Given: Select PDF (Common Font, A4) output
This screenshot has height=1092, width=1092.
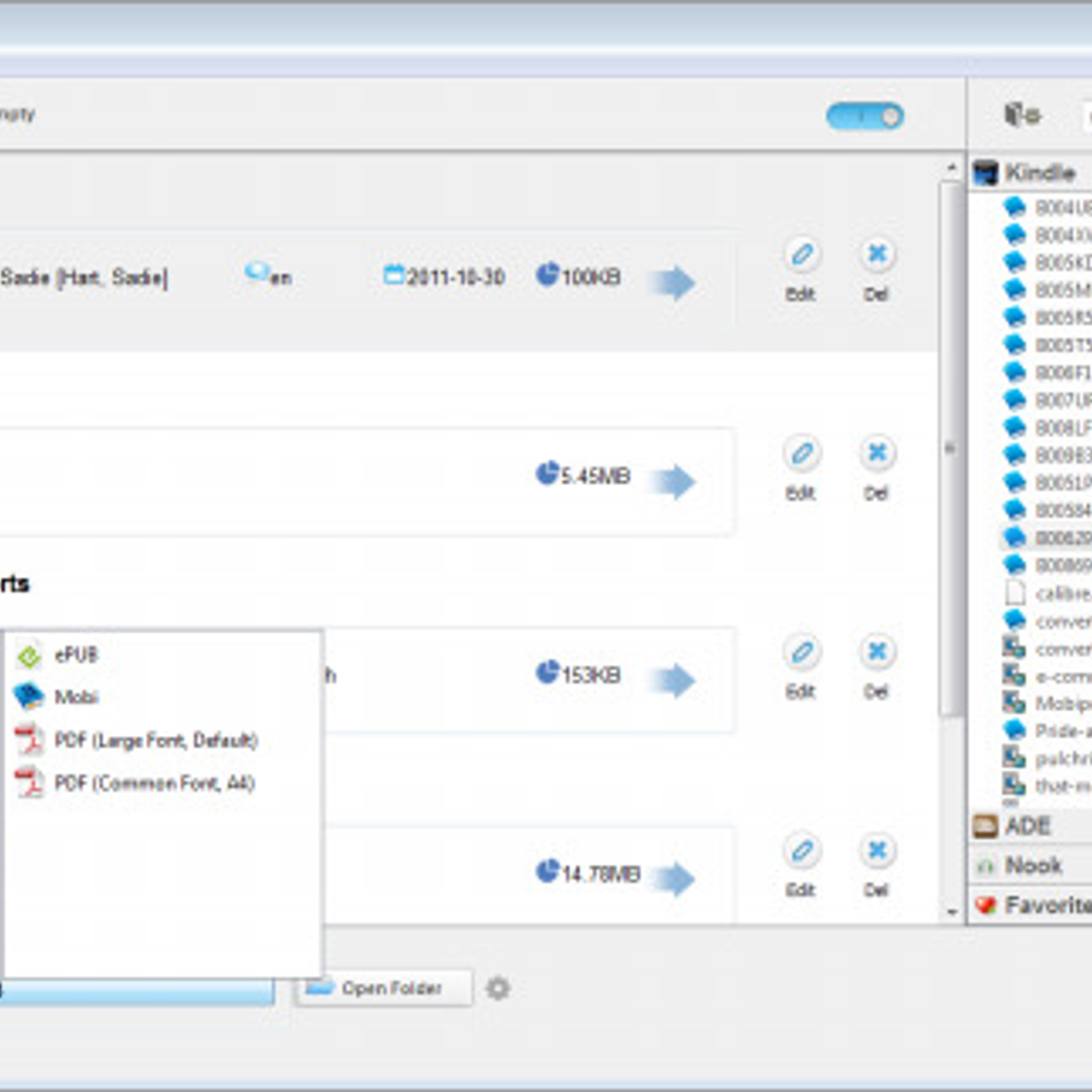Looking at the screenshot, I should coord(162,783).
